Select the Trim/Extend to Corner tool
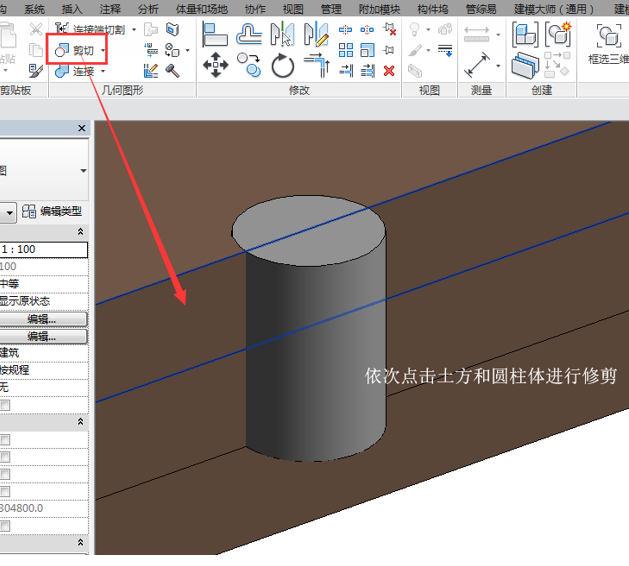This screenshot has width=629, height=566. (317, 65)
